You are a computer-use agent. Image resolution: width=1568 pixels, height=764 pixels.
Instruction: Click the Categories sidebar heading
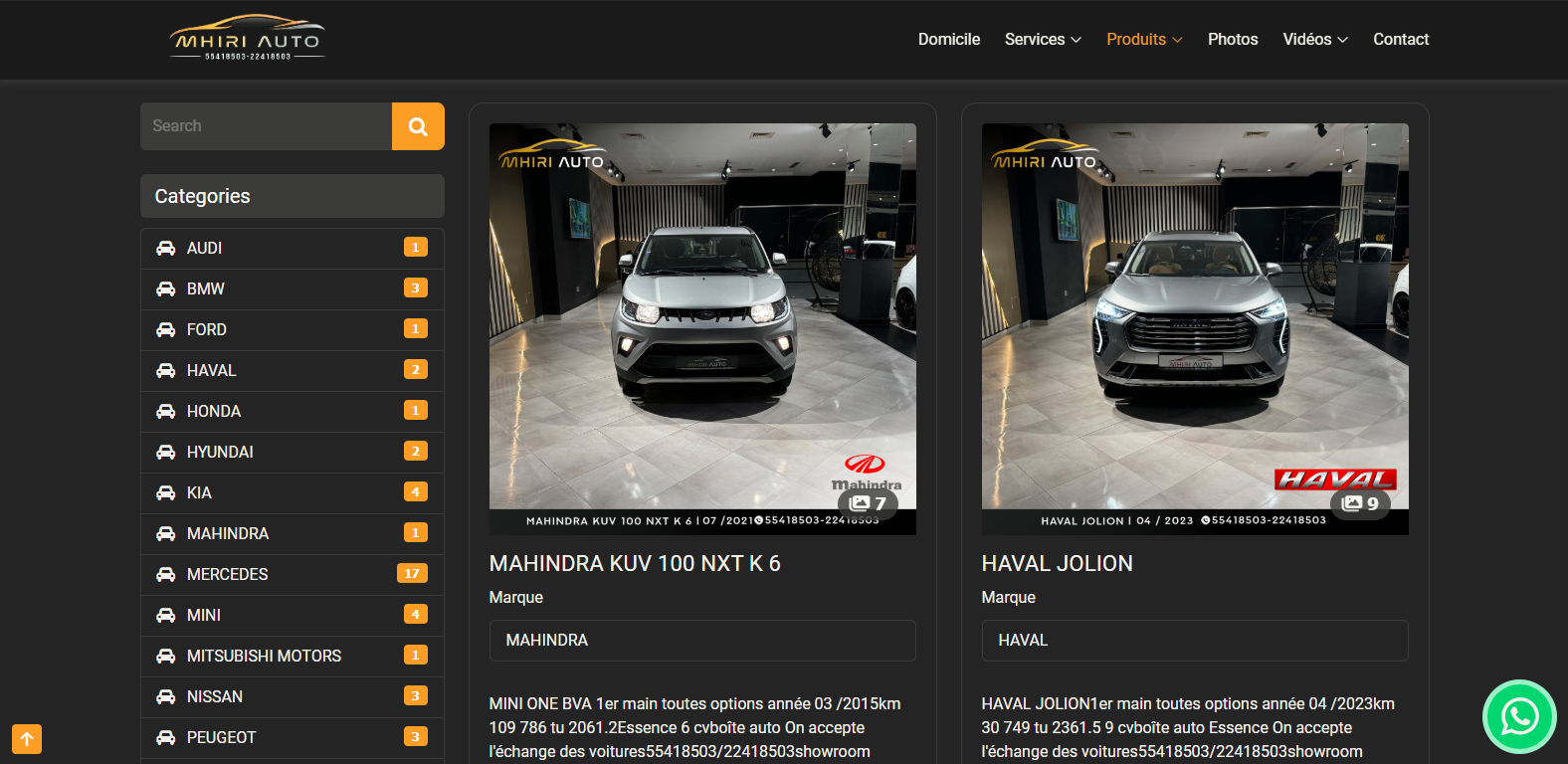[x=293, y=196]
